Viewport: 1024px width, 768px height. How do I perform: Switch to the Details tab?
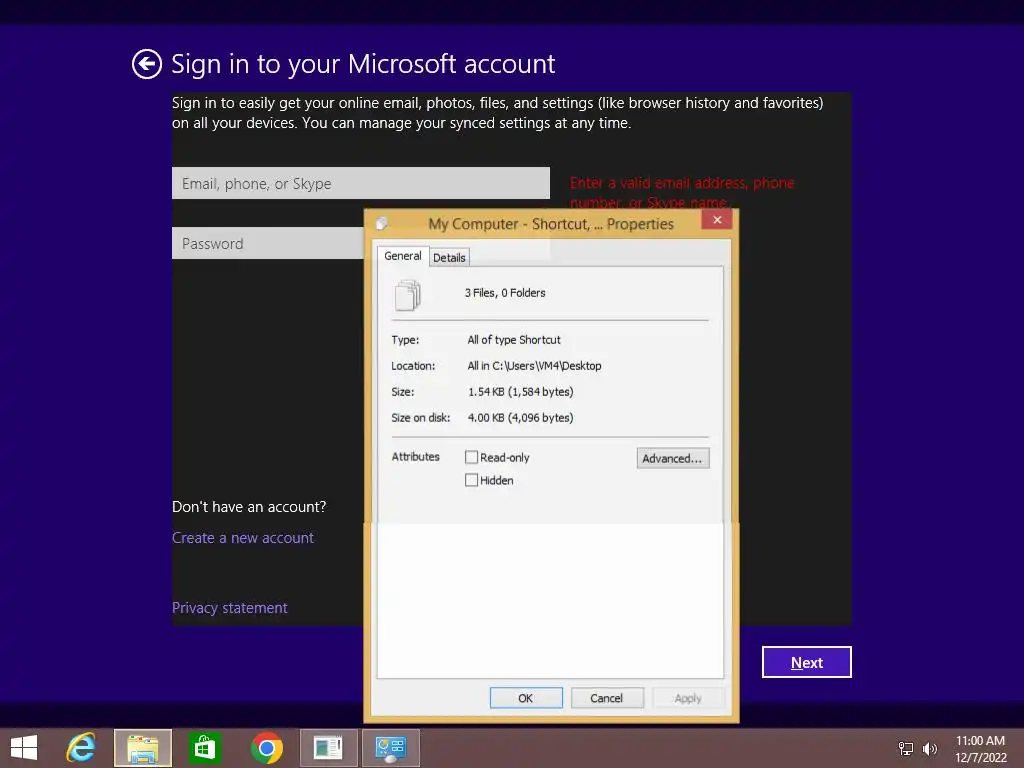point(449,257)
